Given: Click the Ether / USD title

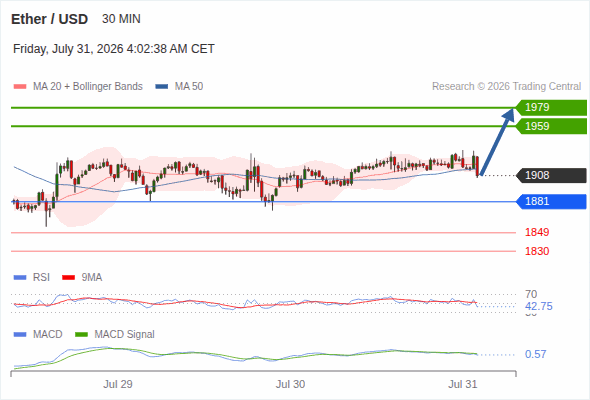Looking at the screenshot, I should point(49,19).
